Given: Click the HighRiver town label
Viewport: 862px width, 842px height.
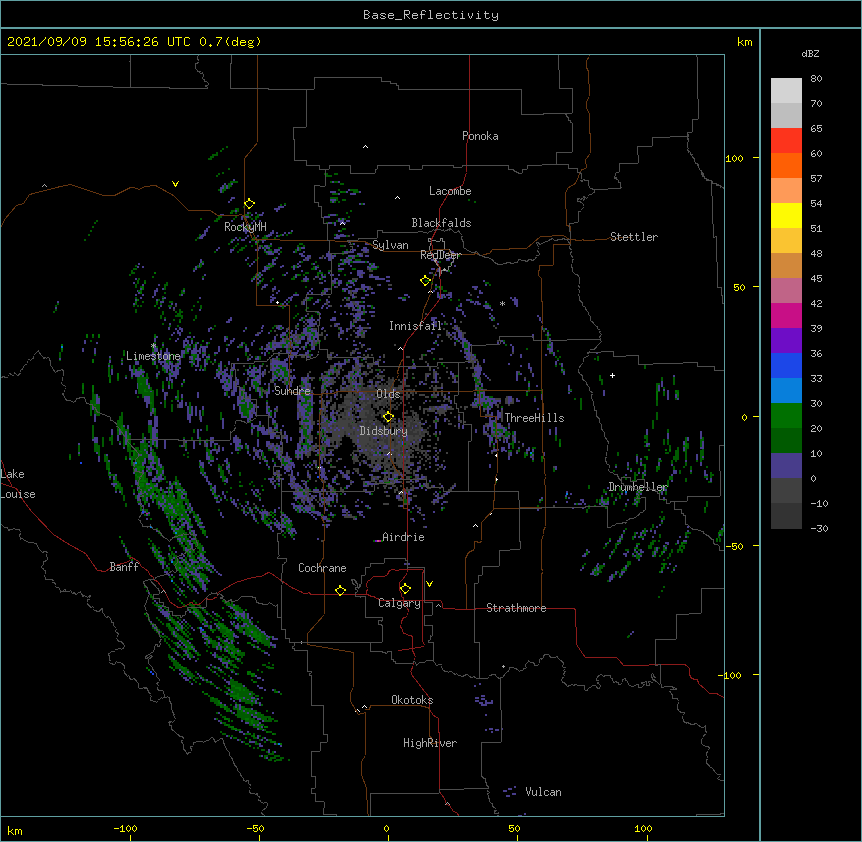Looking at the screenshot, I should pos(430,743).
